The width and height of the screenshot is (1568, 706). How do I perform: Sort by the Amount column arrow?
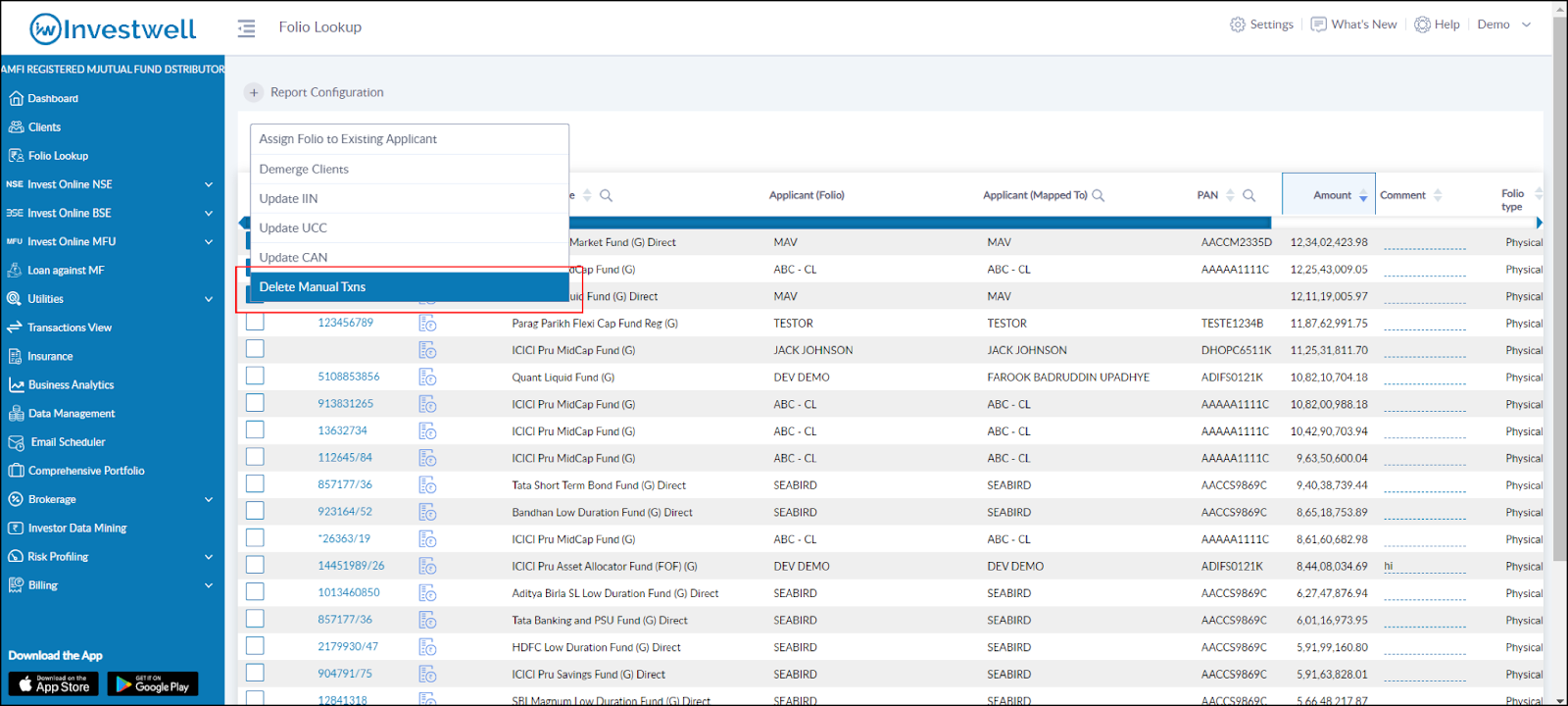[x=1363, y=196]
